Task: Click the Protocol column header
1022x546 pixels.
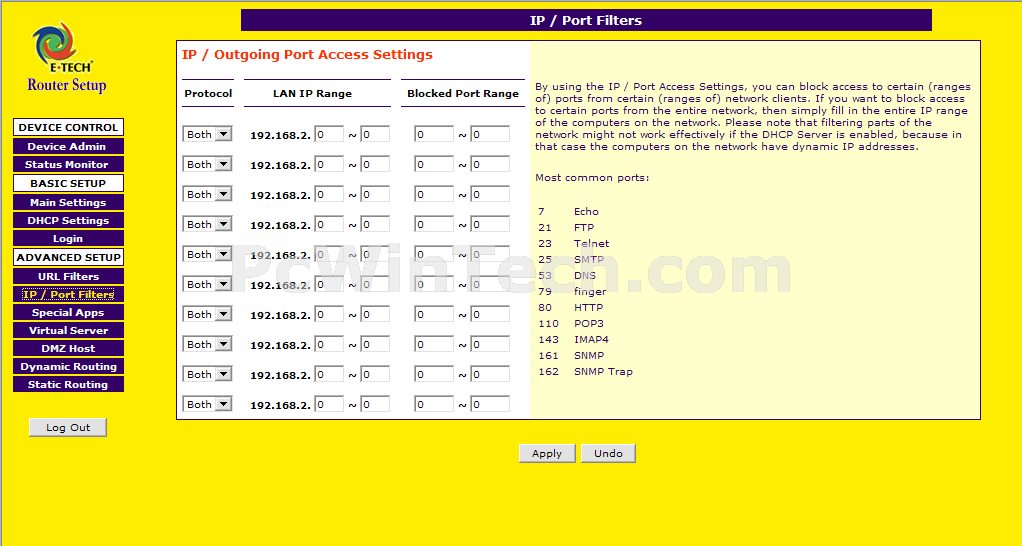Action: click(x=208, y=93)
